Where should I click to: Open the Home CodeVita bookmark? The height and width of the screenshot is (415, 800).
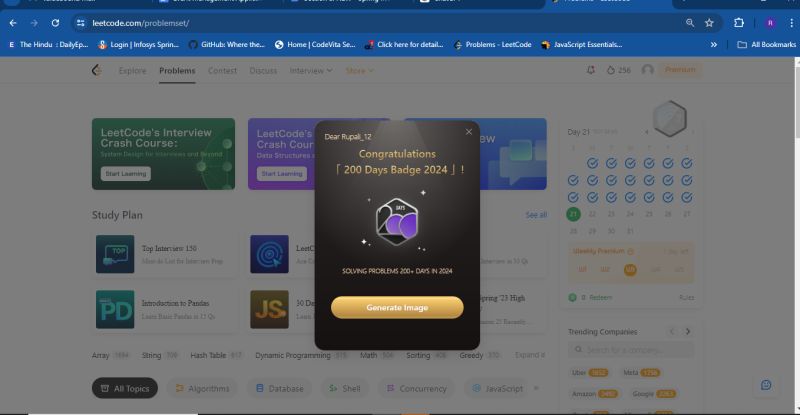pyautogui.click(x=315, y=44)
